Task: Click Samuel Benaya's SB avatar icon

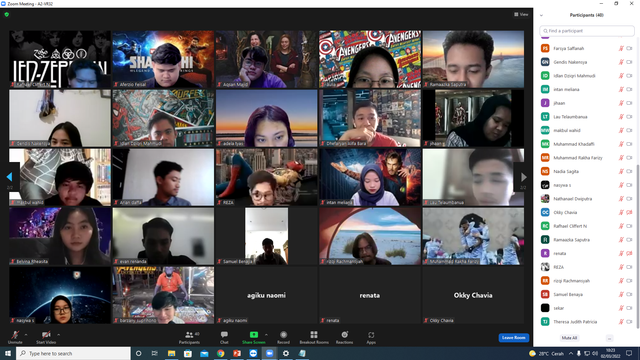Action: pyautogui.click(x=545, y=294)
